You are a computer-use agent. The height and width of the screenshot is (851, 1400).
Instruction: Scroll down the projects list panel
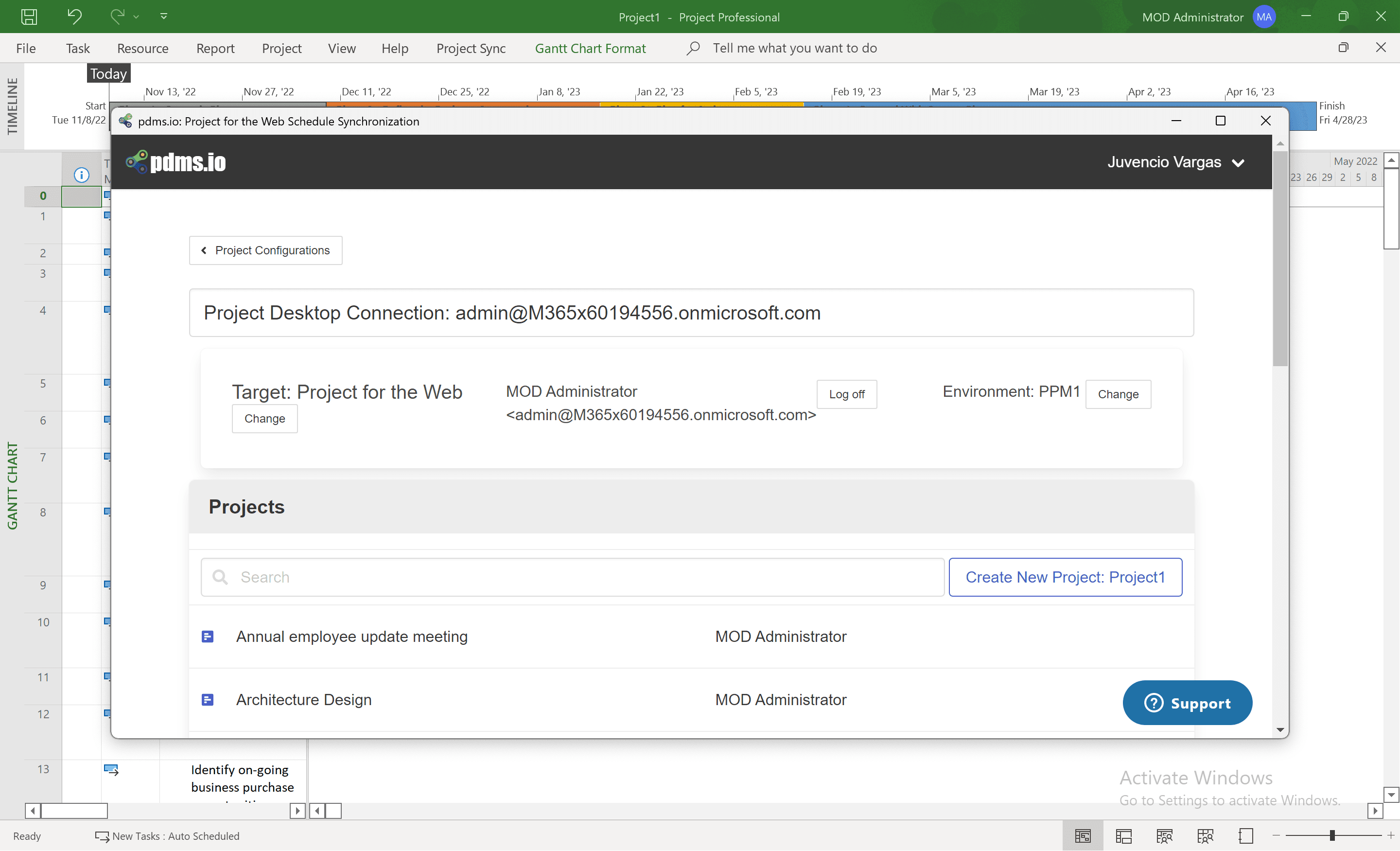1280,729
